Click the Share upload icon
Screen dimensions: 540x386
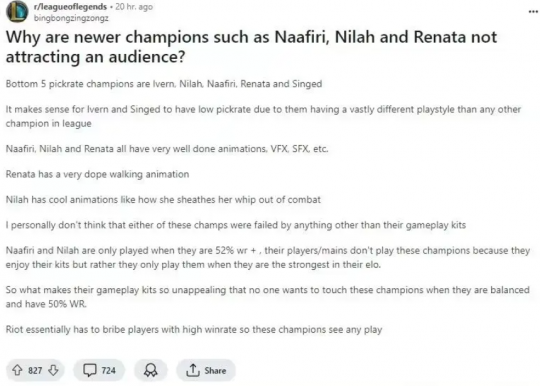click(x=193, y=370)
